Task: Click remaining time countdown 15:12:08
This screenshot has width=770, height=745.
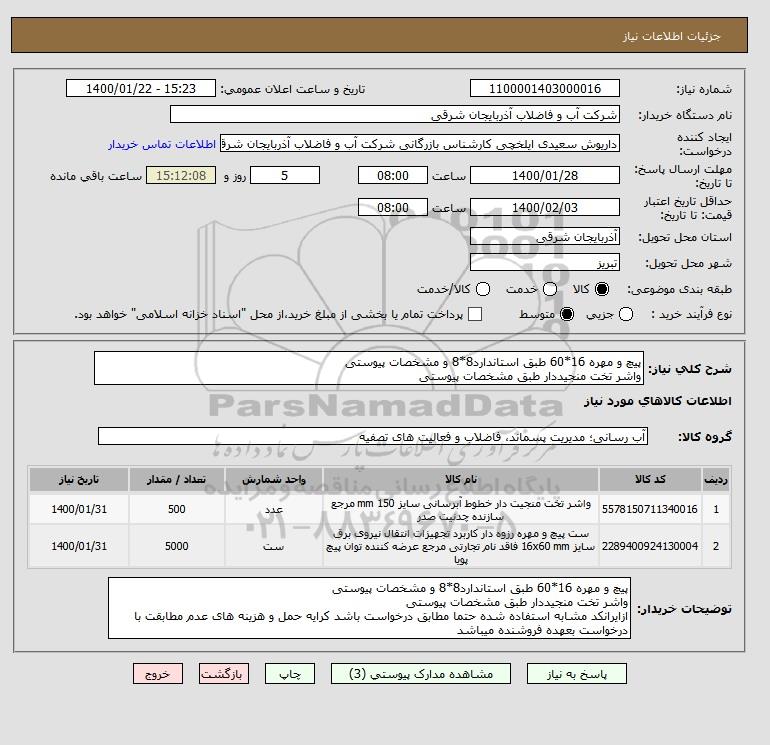Action: (x=181, y=175)
